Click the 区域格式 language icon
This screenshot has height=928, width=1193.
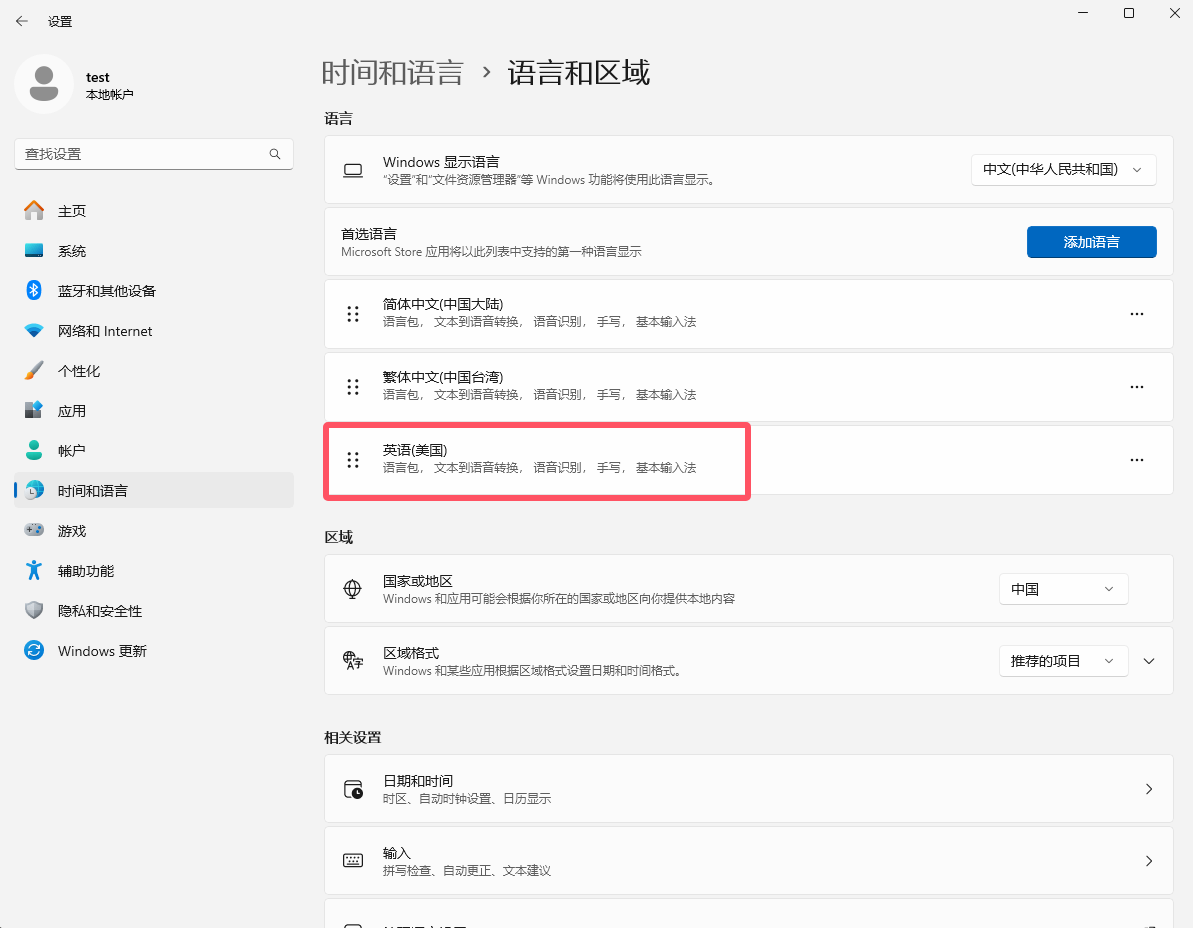tap(353, 660)
